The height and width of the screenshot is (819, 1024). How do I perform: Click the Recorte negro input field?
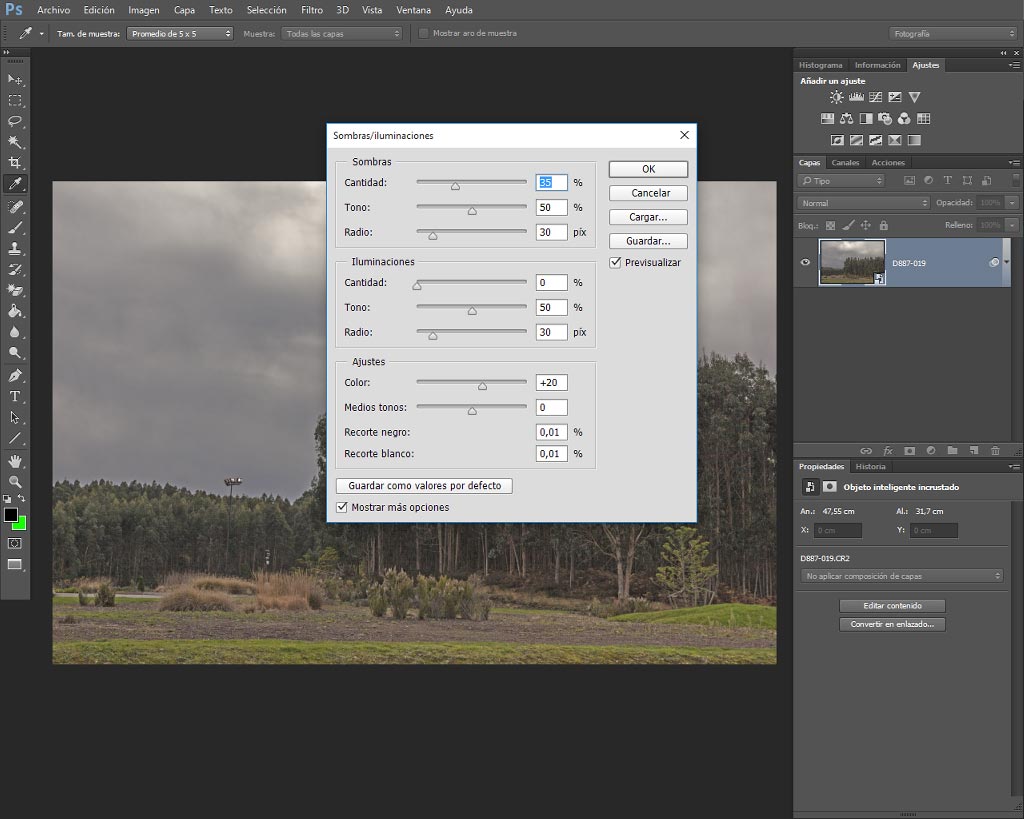pyautogui.click(x=551, y=432)
